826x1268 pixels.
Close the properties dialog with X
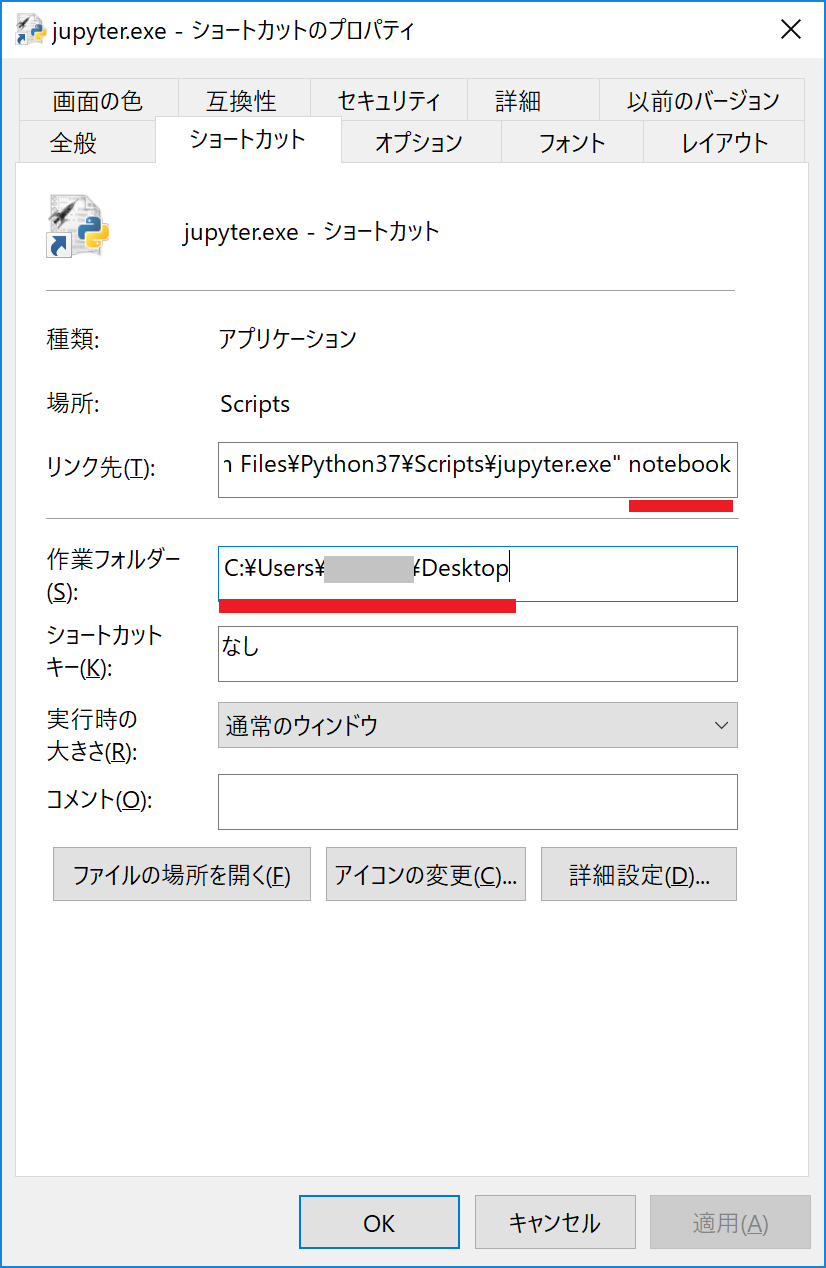click(x=790, y=29)
